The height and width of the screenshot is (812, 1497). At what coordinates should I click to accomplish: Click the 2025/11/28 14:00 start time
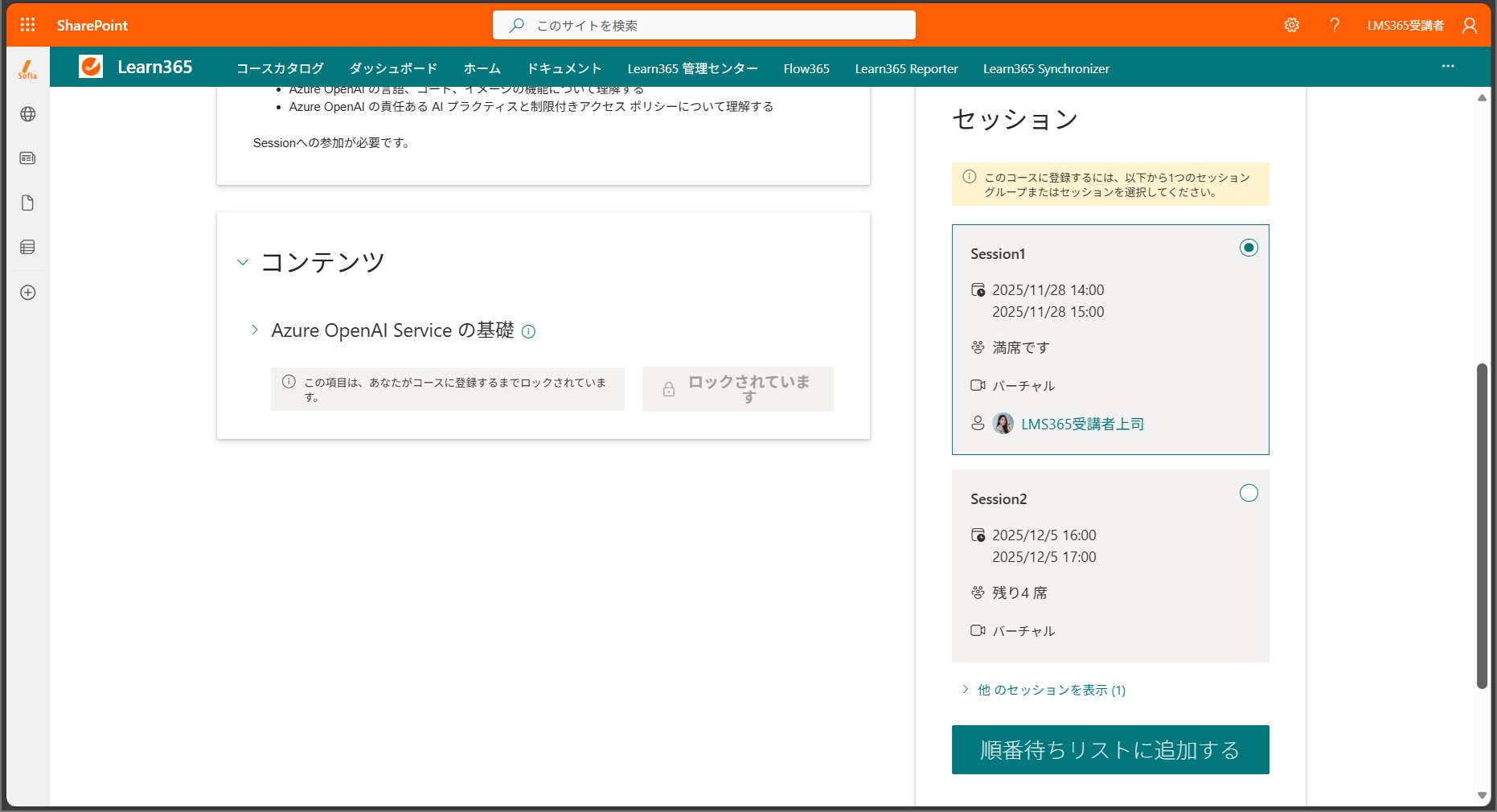[x=1048, y=289]
